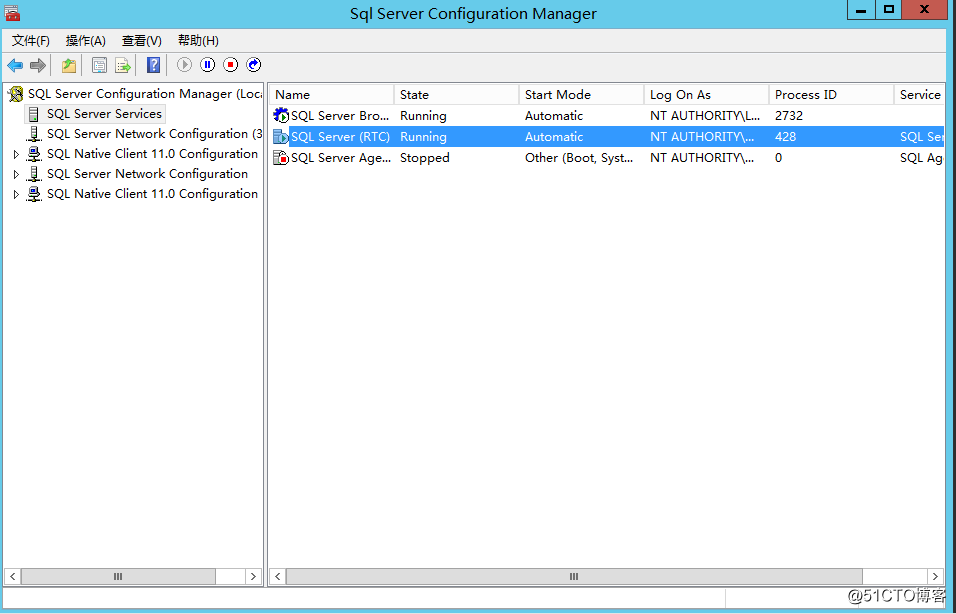Viewport: 956px width, 614px height.
Task: Click the tree pane horizontal scrollbar thumb
Action: [118, 576]
